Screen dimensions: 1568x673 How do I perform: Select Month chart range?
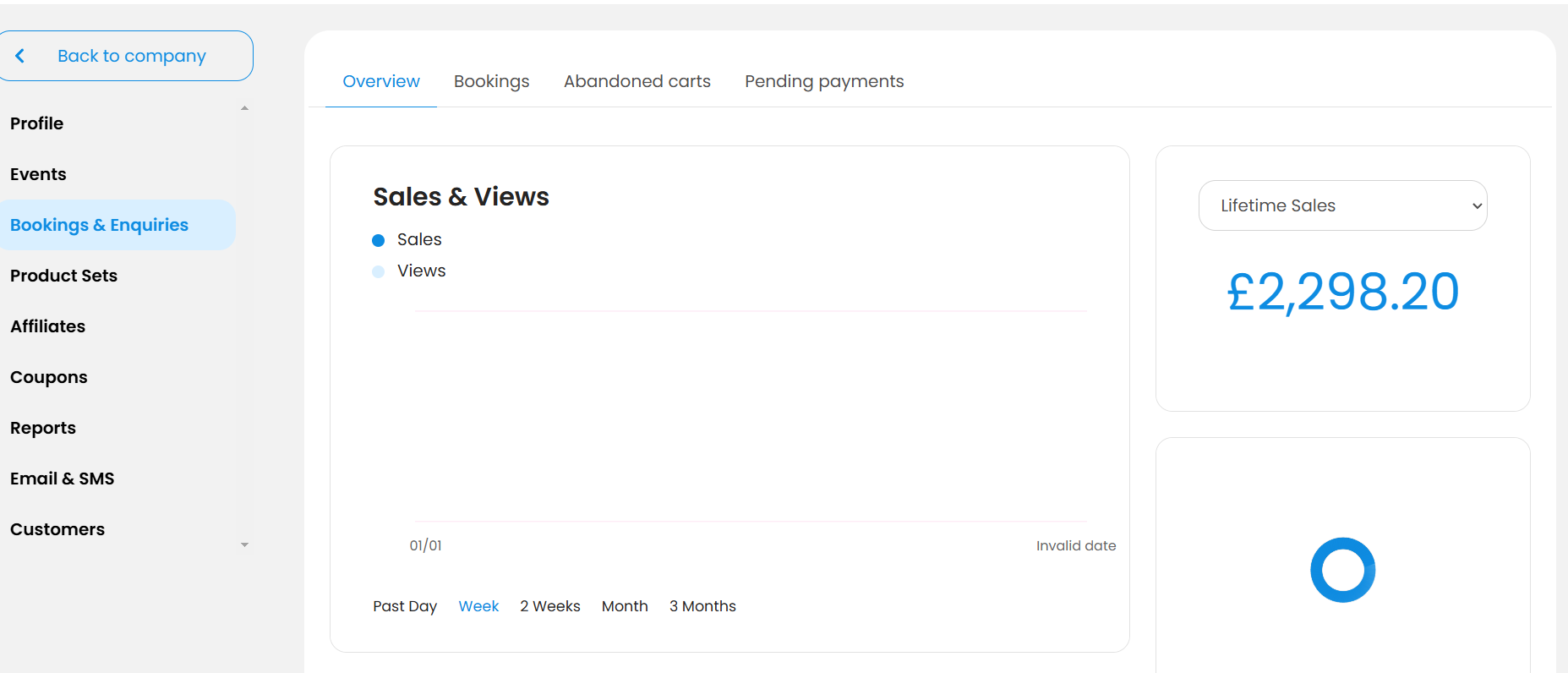coord(625,606)
